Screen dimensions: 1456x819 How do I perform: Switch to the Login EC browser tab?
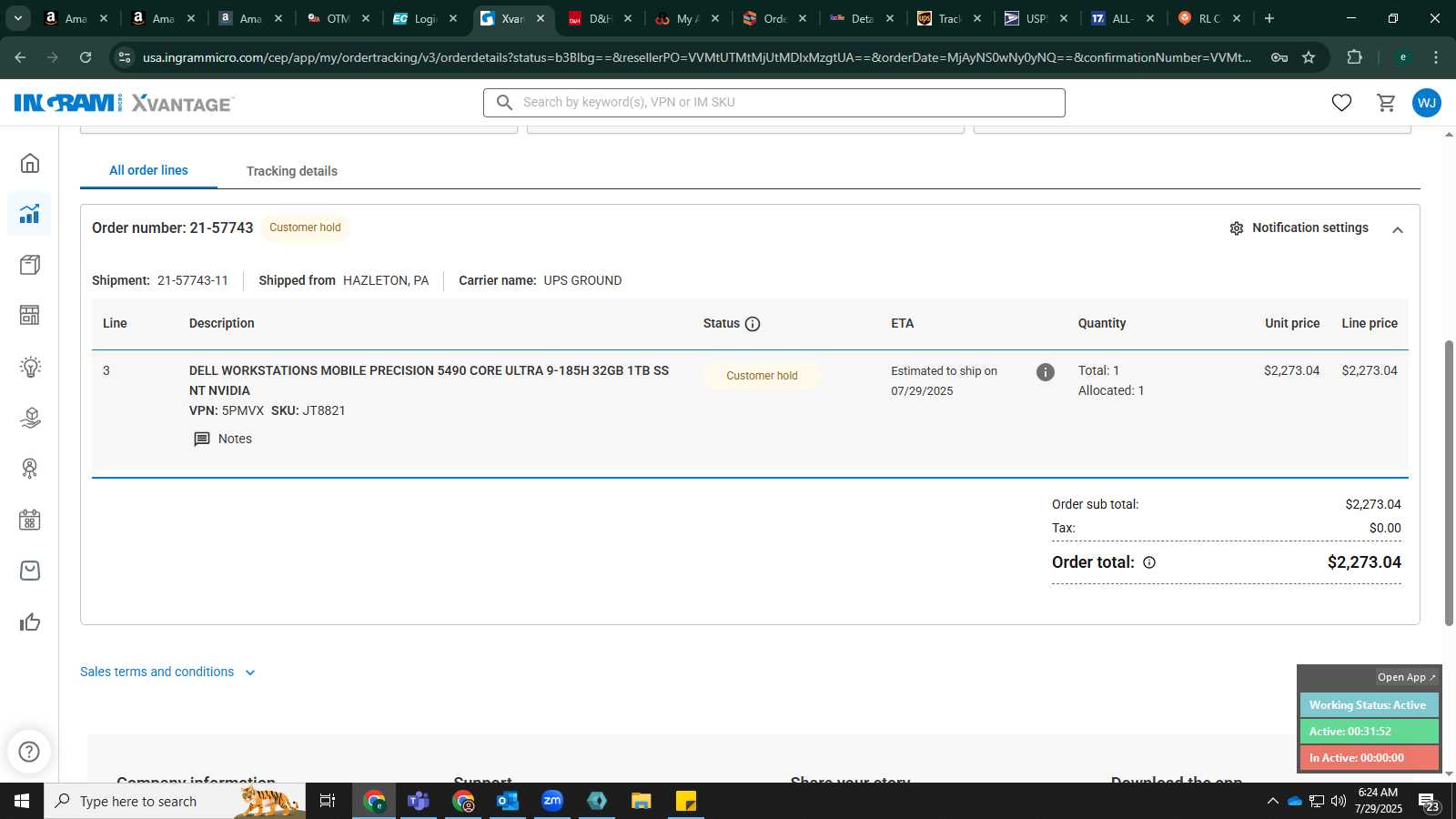[426, 18]
